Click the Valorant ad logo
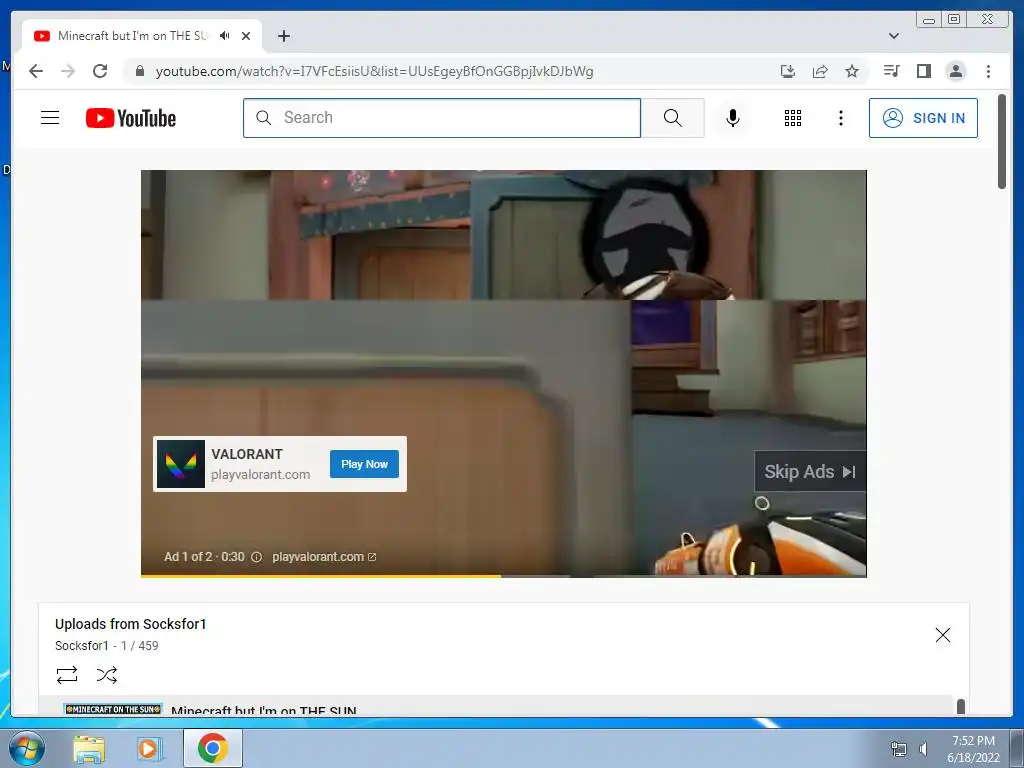This screenshot has height=768, width=1024. click(x=181, y=464)
